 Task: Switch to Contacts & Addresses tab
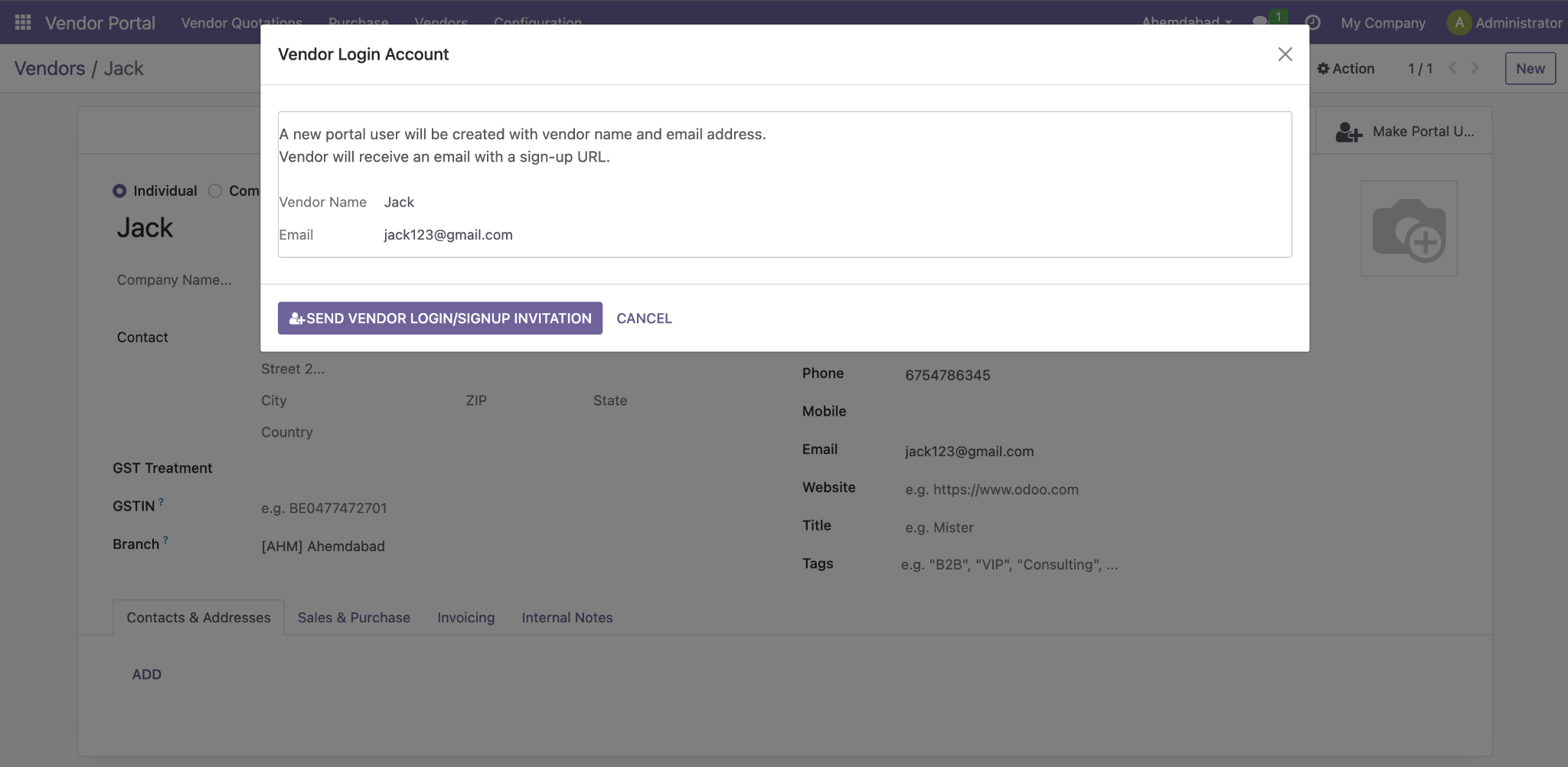tap(198, 618)
